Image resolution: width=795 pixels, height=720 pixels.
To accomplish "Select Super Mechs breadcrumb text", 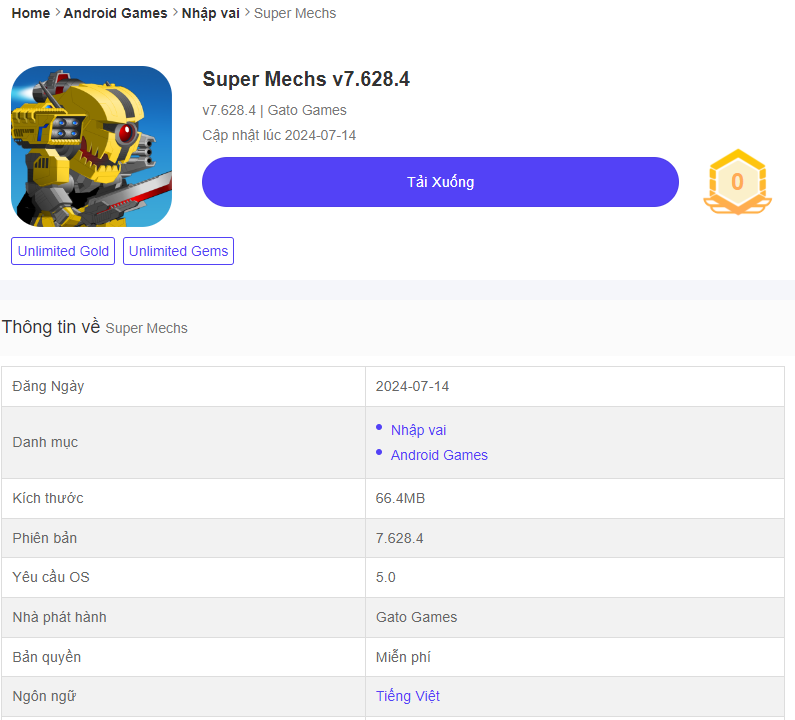I will pyautogui.click(x=295, y=13).
